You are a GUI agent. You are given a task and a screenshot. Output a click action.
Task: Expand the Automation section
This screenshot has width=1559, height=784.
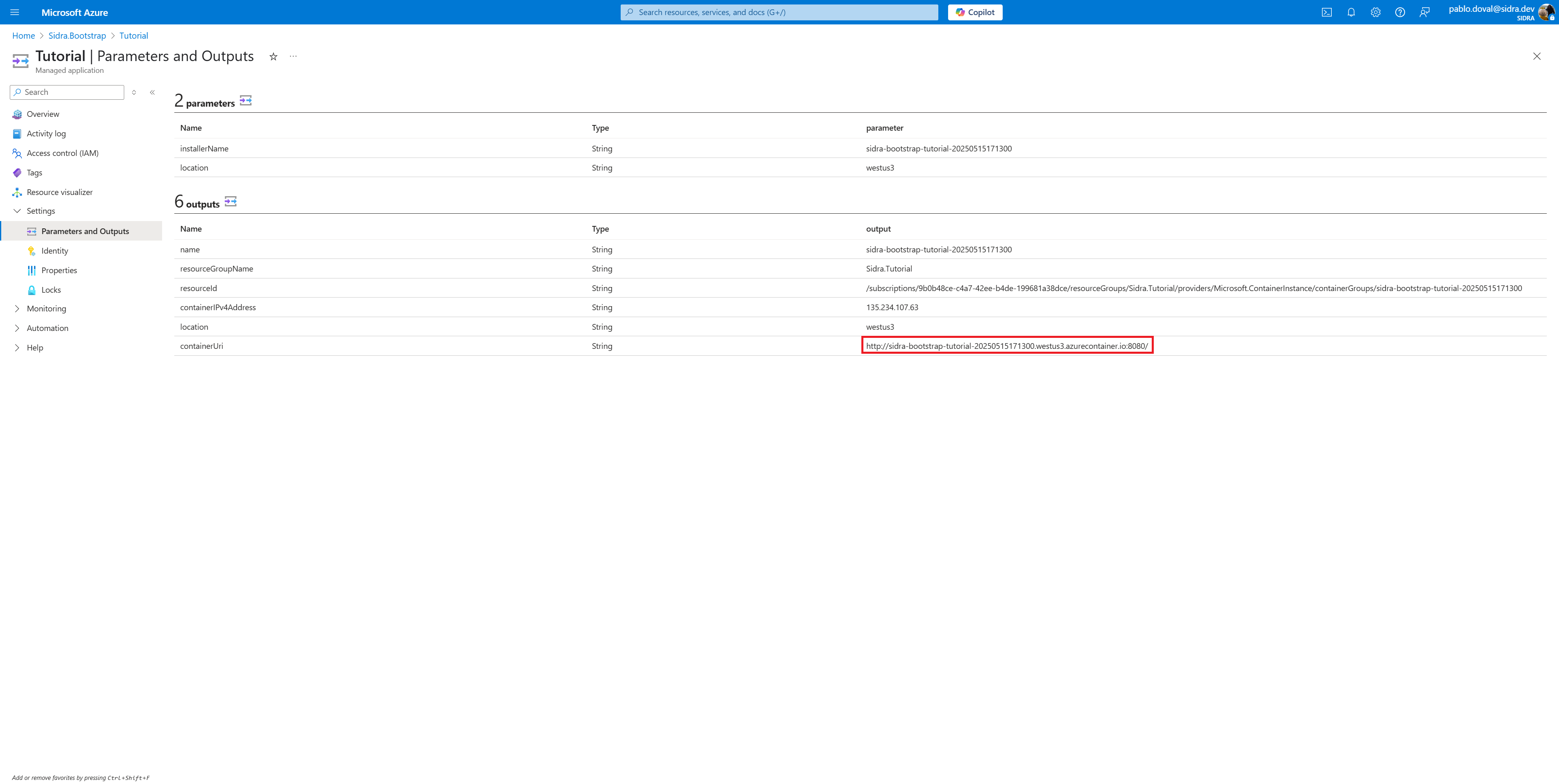(17, 328)
